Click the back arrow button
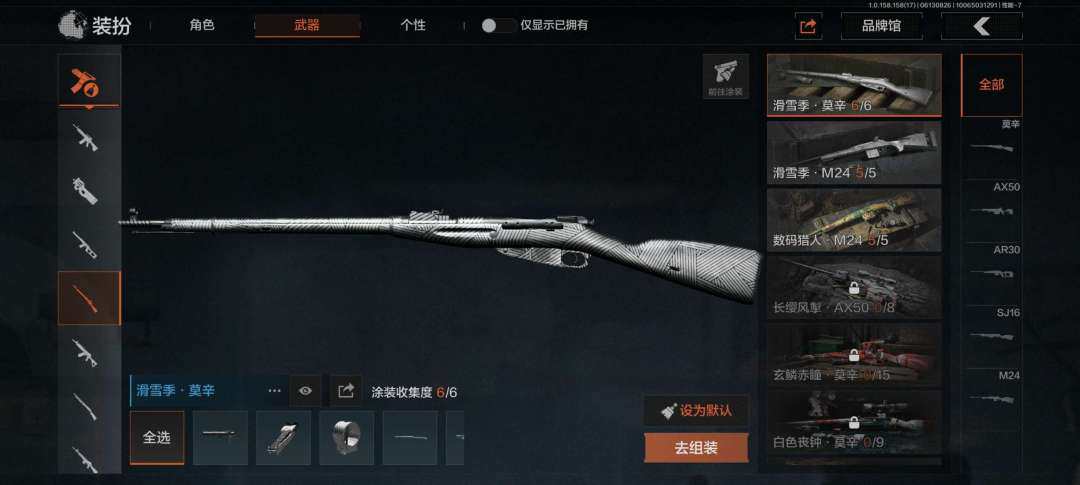The image size is (1080, 485). pyautogui.click(x=982, y=26)
